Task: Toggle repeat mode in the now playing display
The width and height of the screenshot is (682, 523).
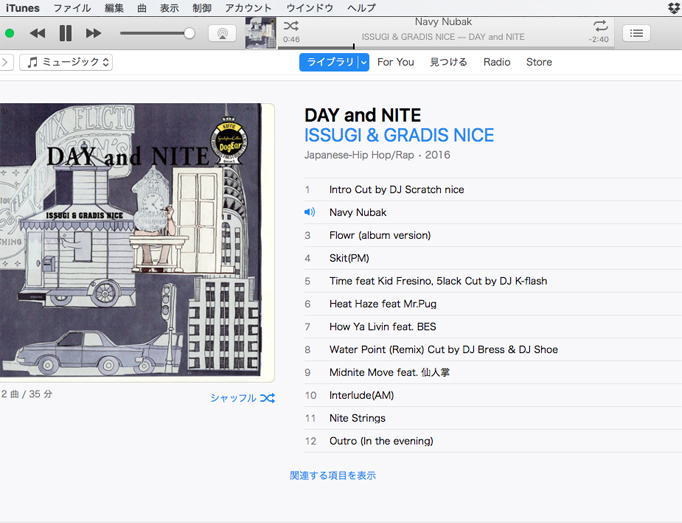Action: point(601,26)
